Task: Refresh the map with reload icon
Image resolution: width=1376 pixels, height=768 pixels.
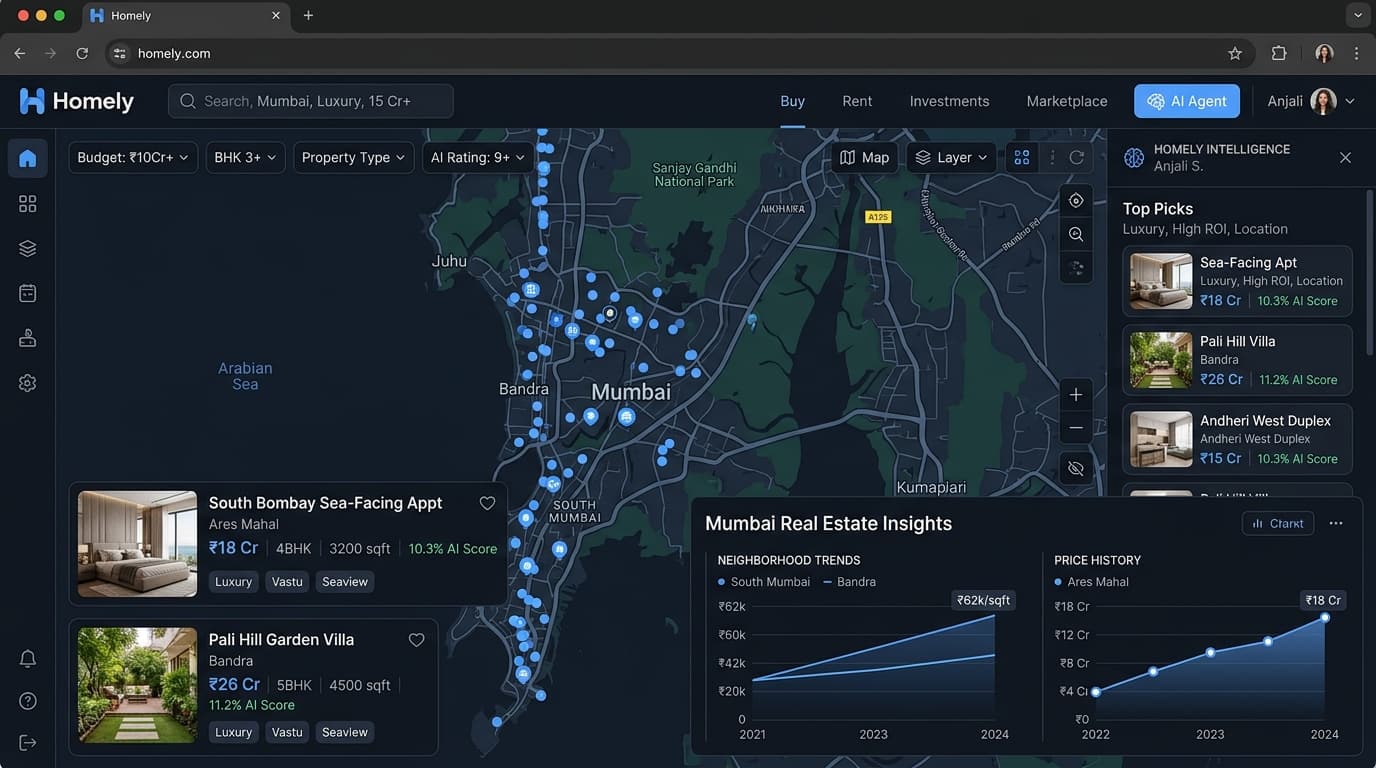Action: click(x=1077, y=158)
